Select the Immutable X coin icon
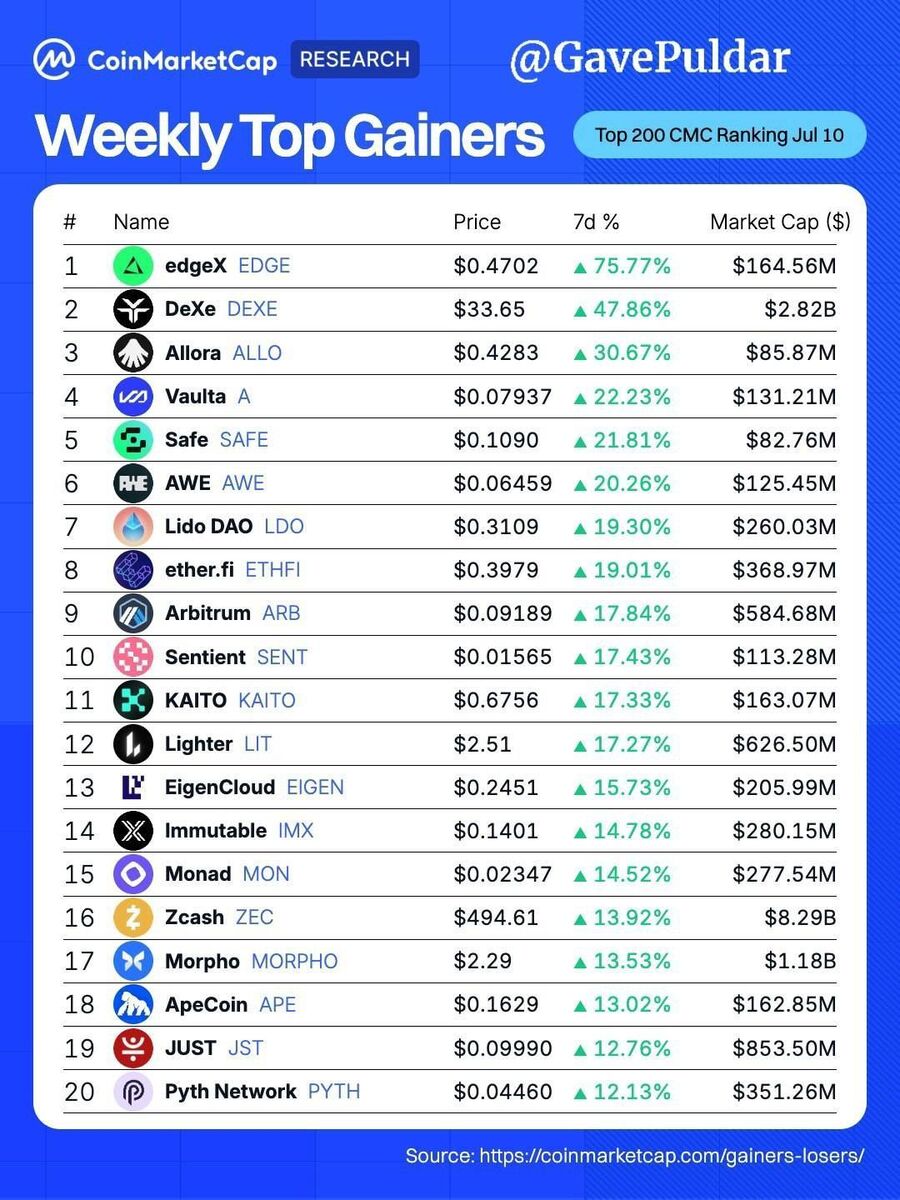Viewport: 900px width, 1200px height. coord(133,830)
